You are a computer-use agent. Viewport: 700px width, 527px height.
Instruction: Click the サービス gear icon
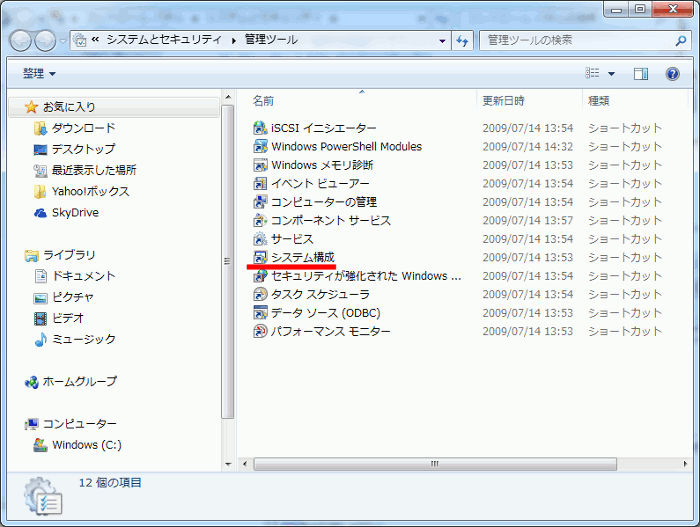pyautogui.click(x=260, y=239)
